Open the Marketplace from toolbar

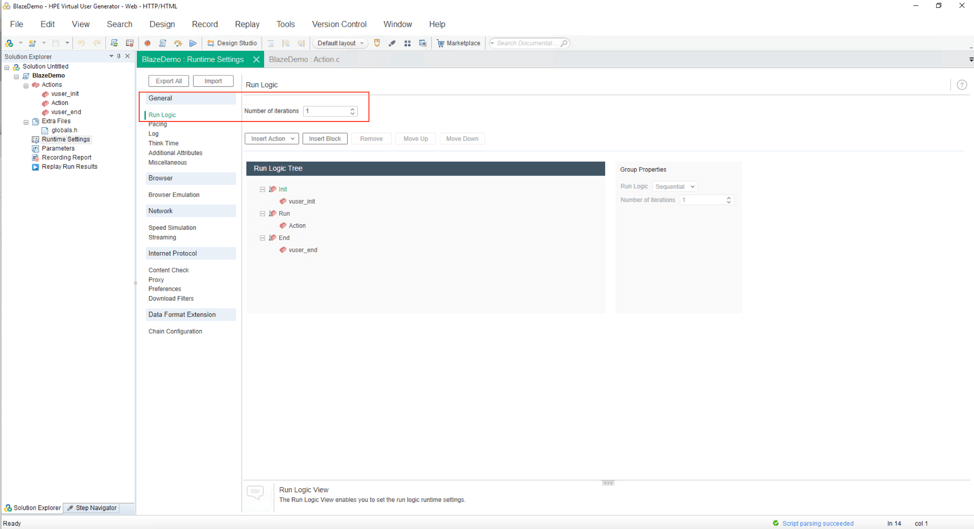tap(458, 43)
